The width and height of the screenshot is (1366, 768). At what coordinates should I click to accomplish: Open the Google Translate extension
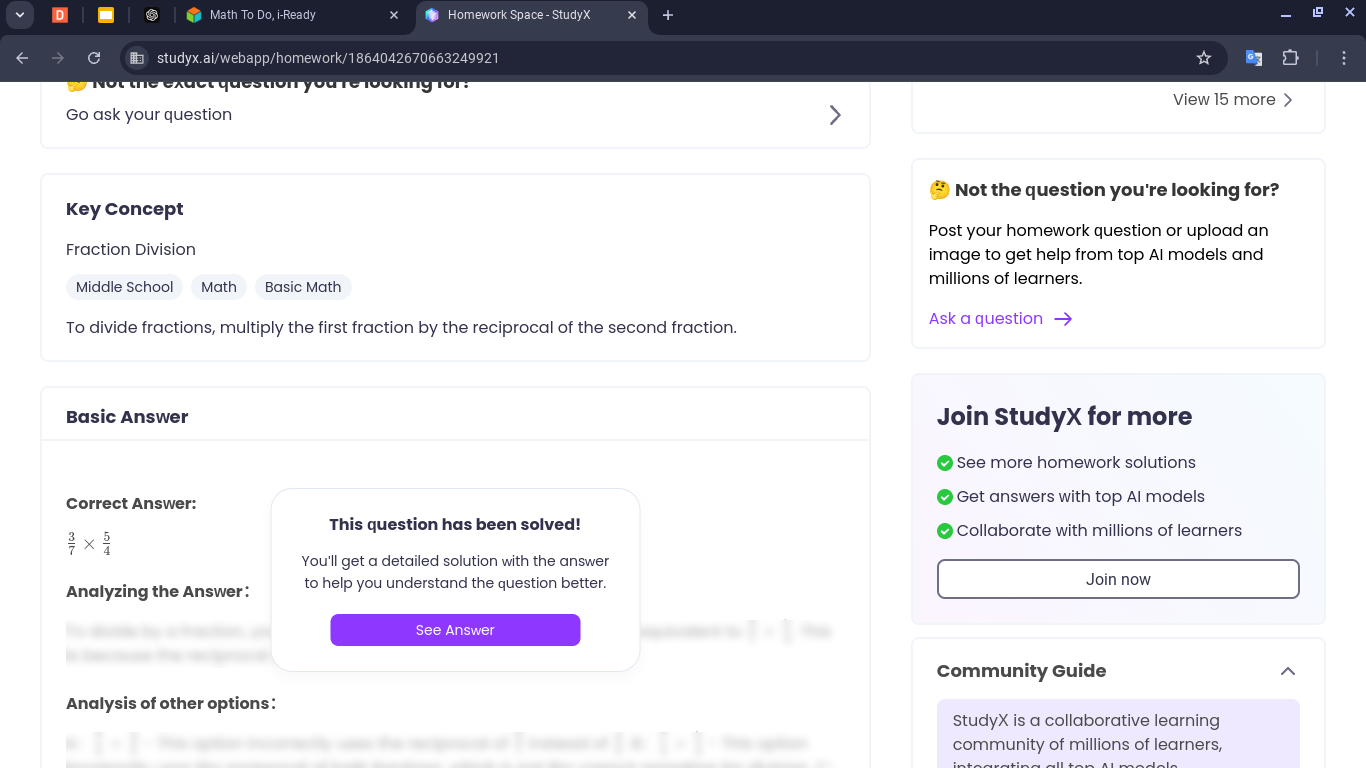(1253, 58)
